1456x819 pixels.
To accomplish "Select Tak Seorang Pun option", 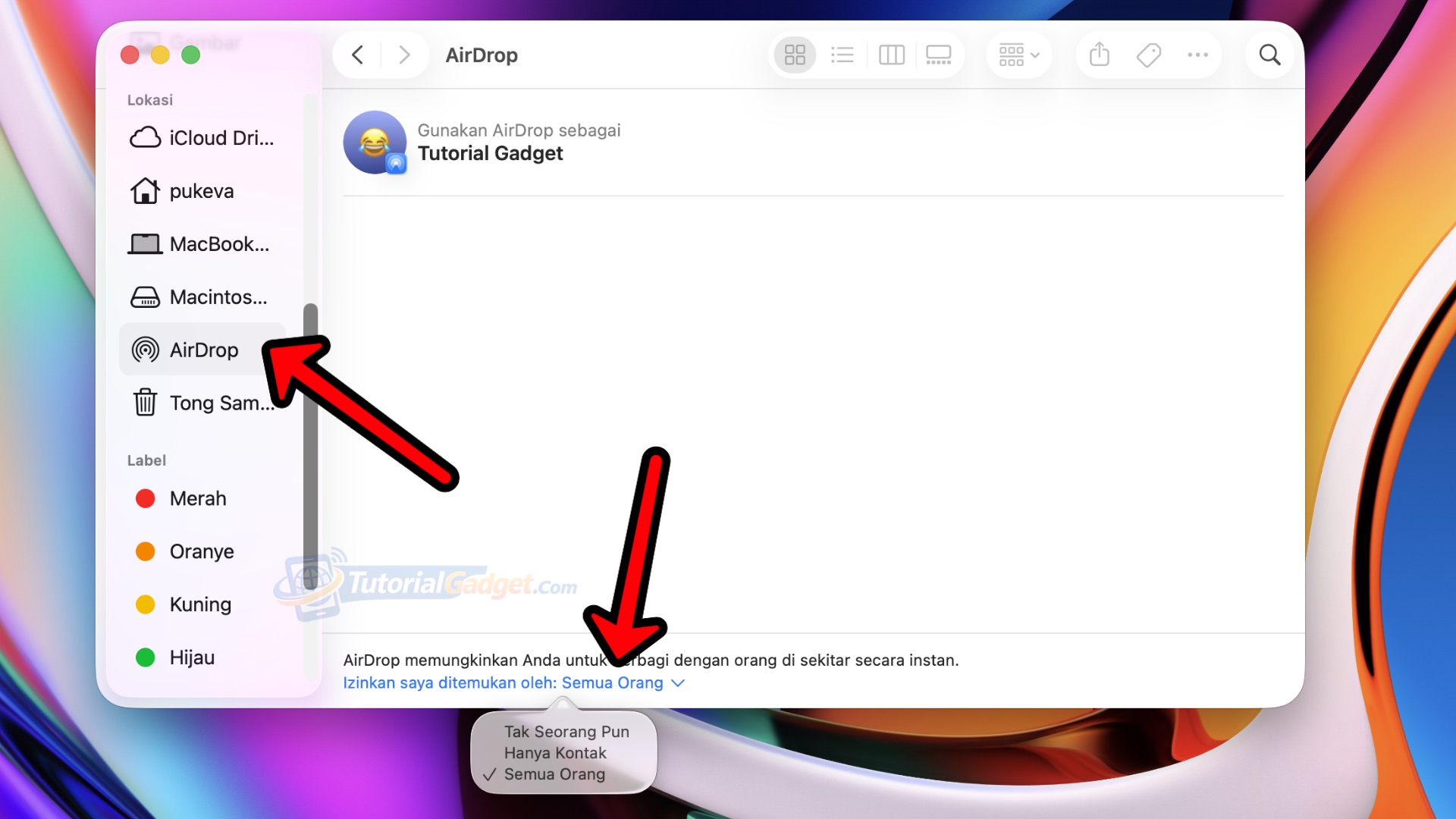I will click(x=566, y=732).
